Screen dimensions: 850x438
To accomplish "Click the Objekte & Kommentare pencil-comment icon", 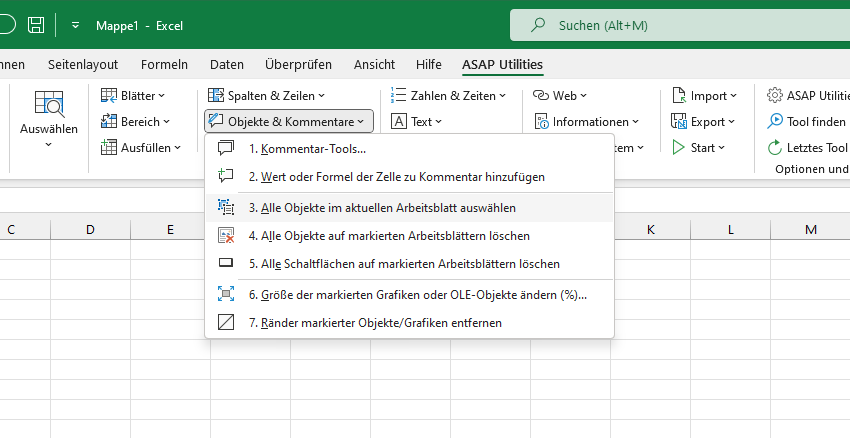I will click(x=216, y=120).
